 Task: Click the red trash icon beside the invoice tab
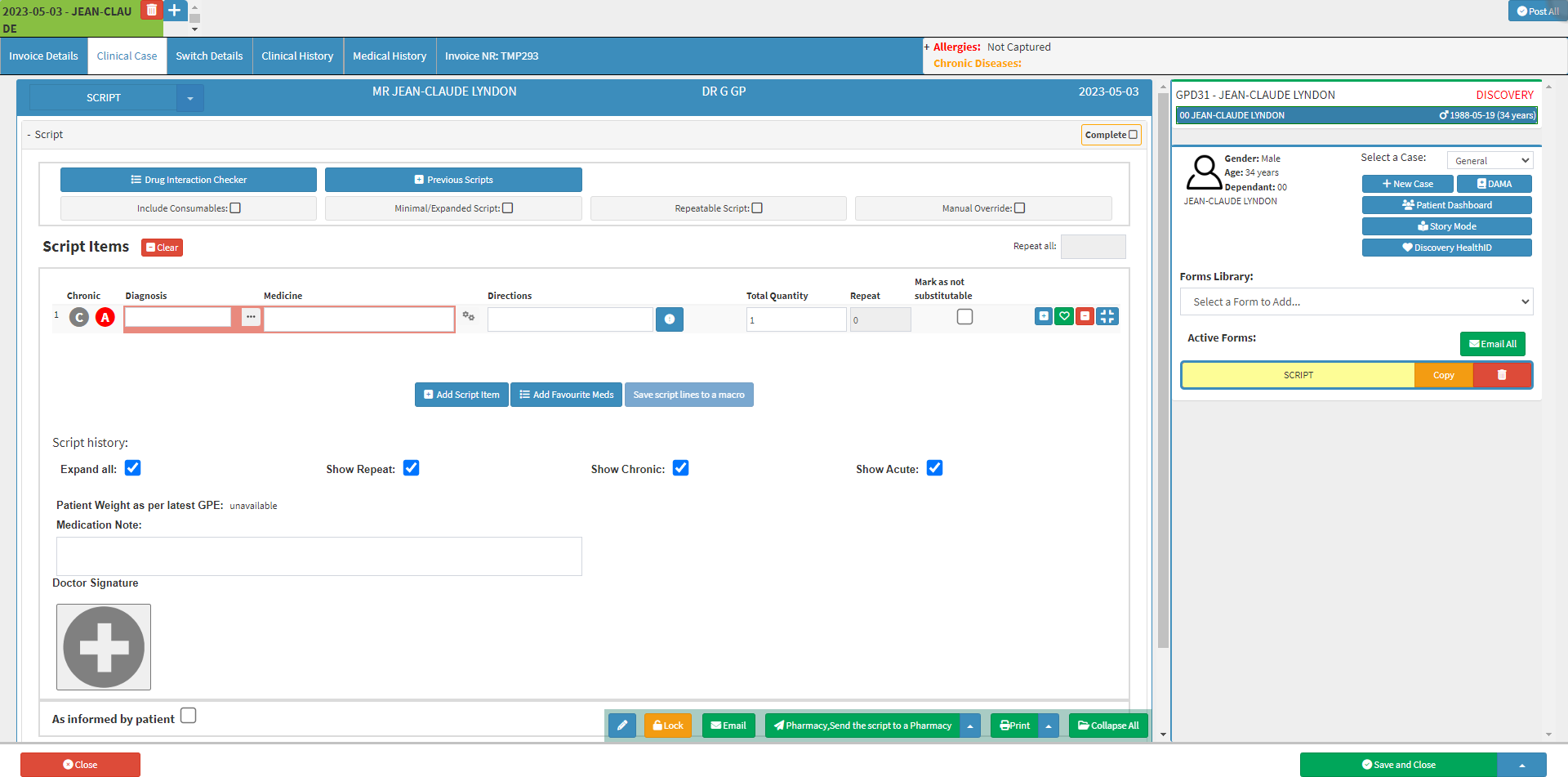[151, 11]
